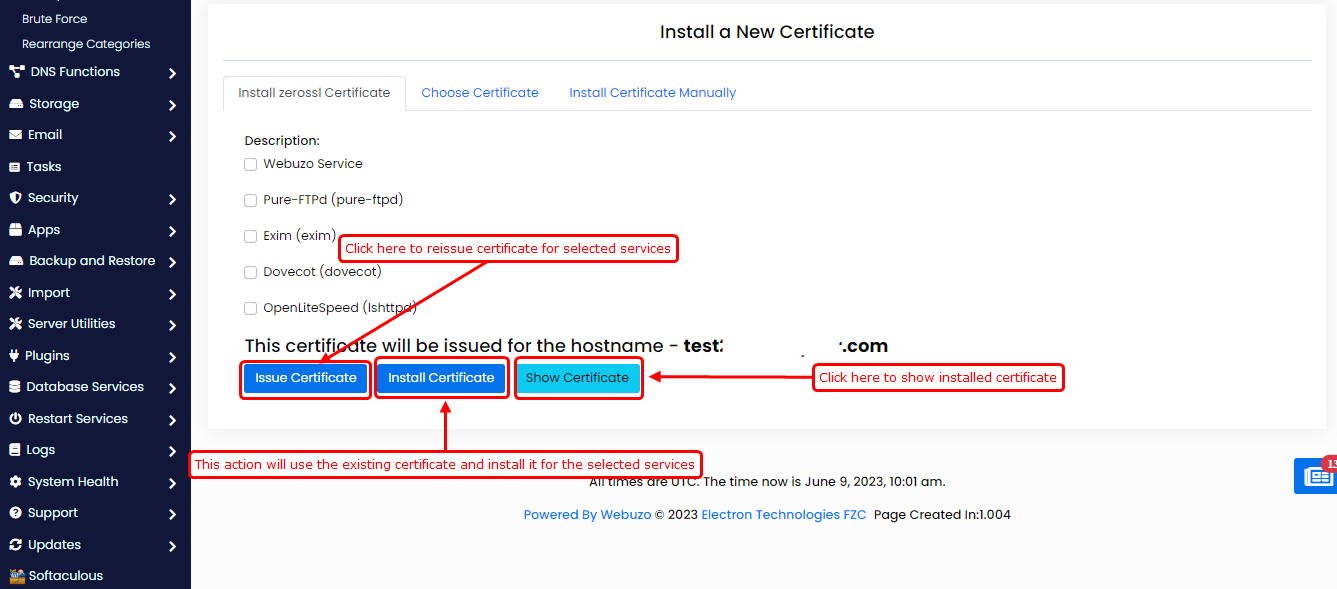
Task: Expand the System Health chevron
Action: (173, 483)
